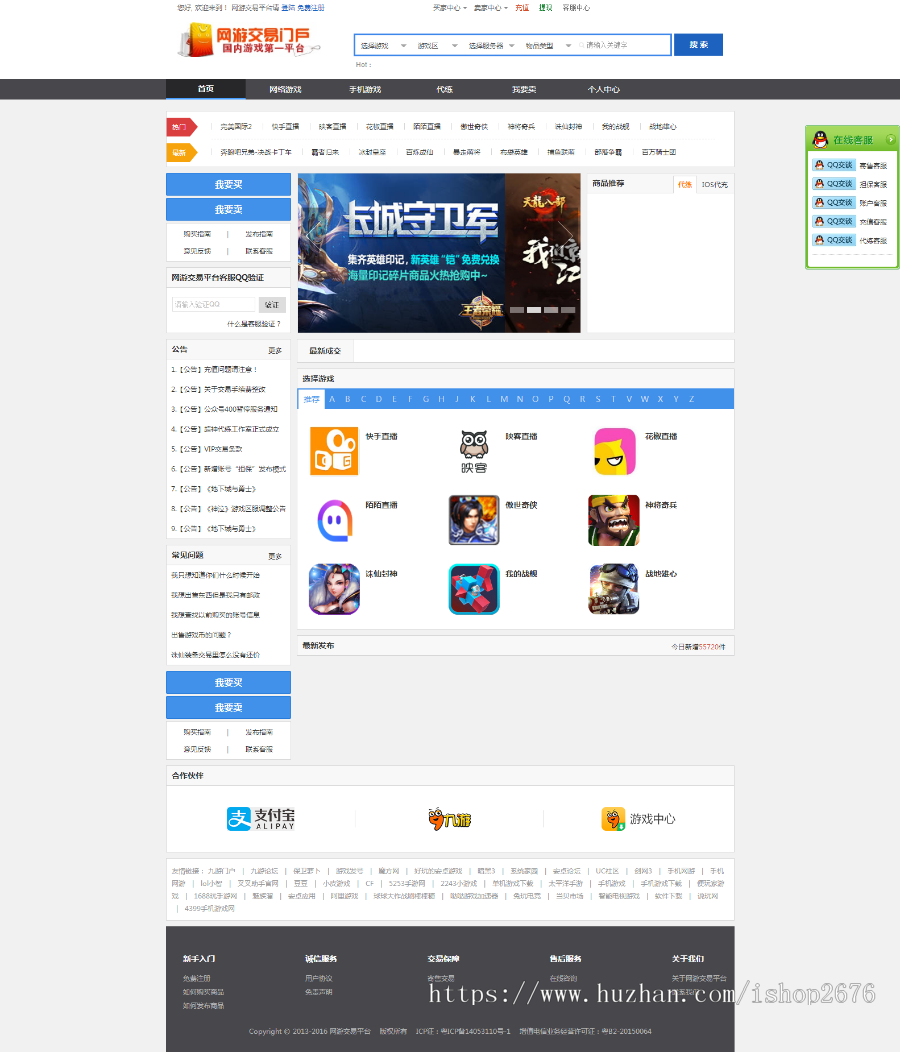Click the penguin icon beside 在线客服
Screen dimensions: 900x1052
(820, 140)
